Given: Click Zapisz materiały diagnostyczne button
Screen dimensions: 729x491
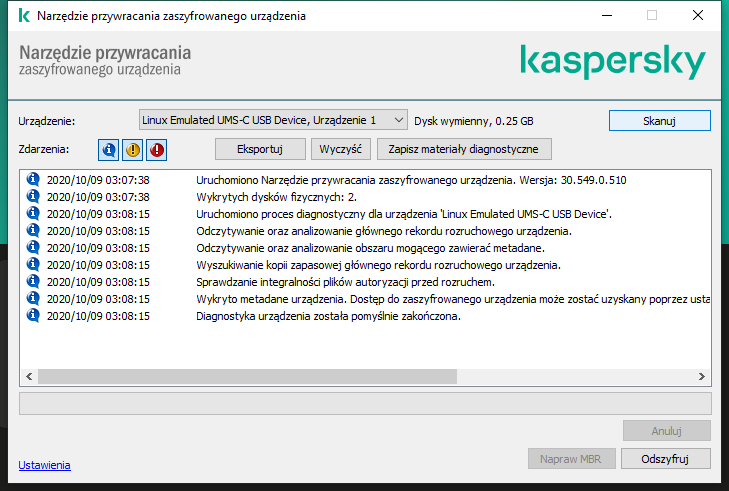Looking at the screenshot, I should tap(463, 149).
